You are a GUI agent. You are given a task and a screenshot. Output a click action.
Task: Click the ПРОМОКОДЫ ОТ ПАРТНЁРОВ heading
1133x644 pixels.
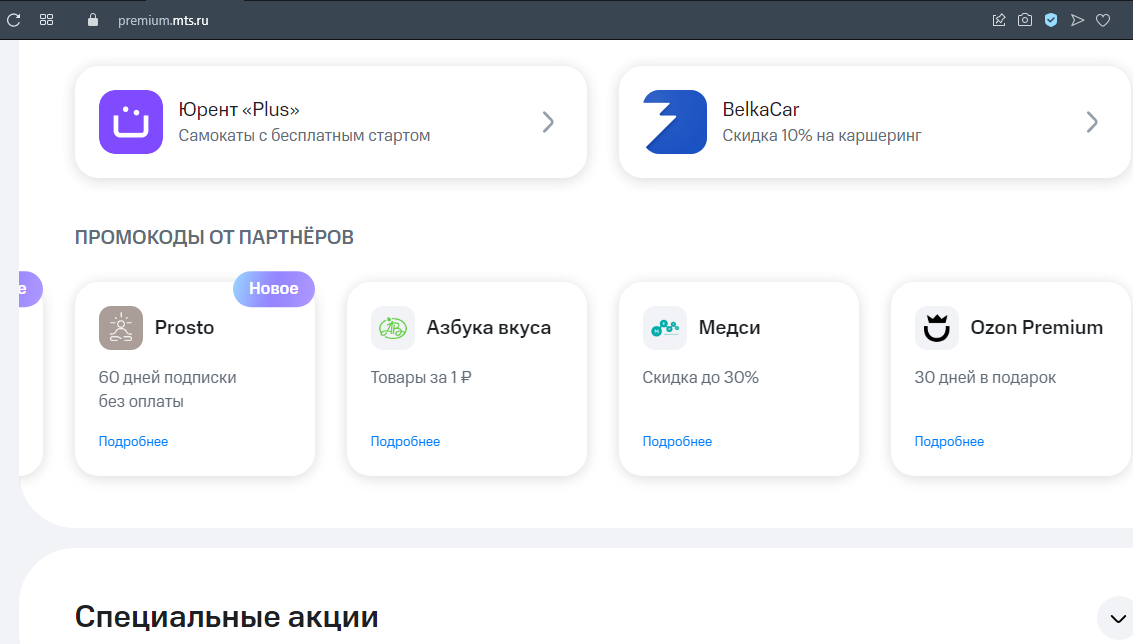pyautogui.click(x=214, y=237)
